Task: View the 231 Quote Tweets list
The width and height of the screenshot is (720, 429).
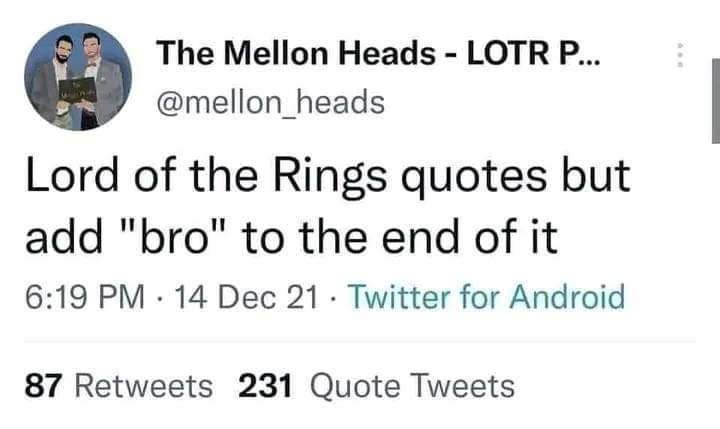Action: click(x=376, y=386)
